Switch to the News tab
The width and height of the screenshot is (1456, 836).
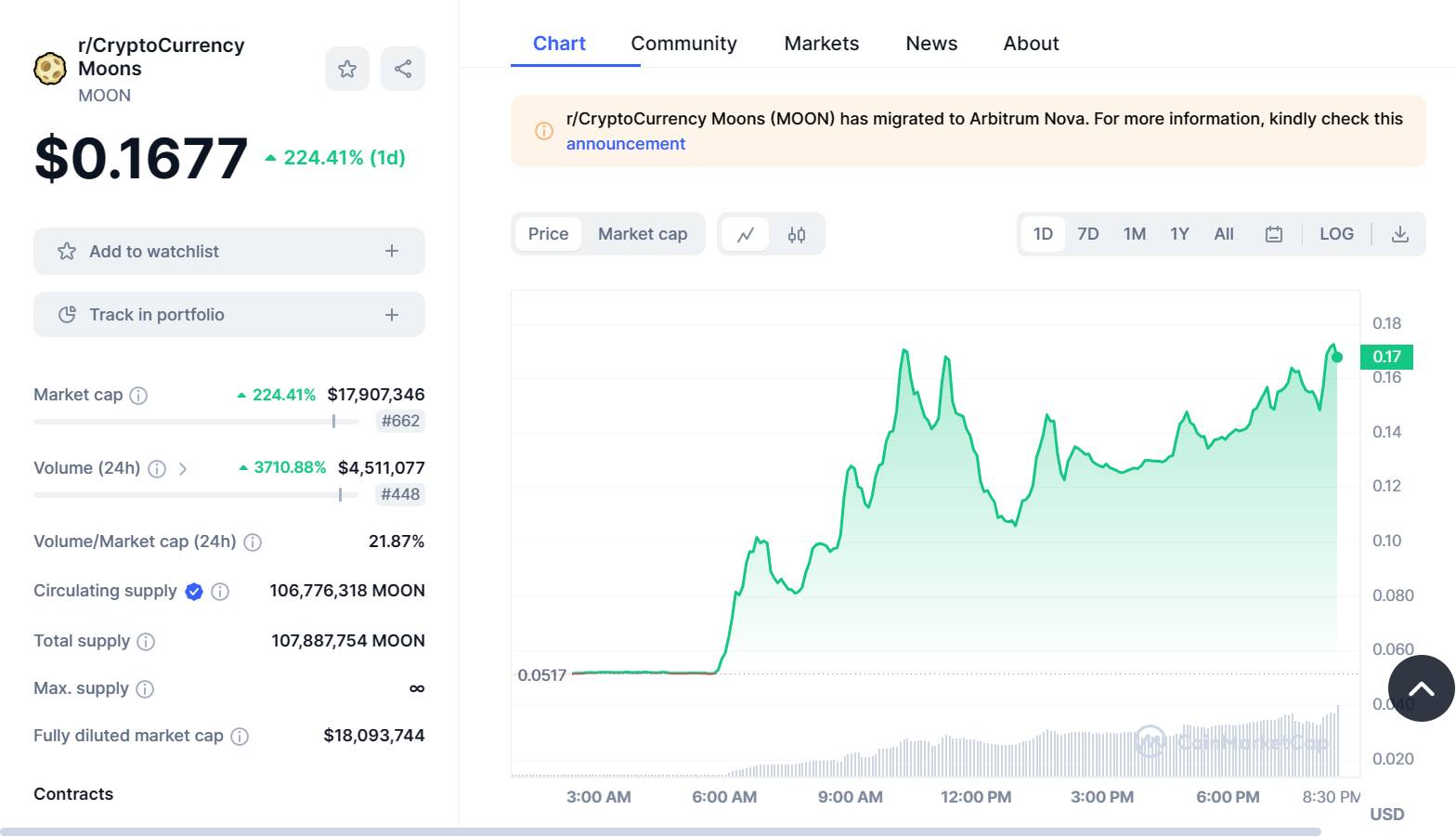(x=931, y=44)
